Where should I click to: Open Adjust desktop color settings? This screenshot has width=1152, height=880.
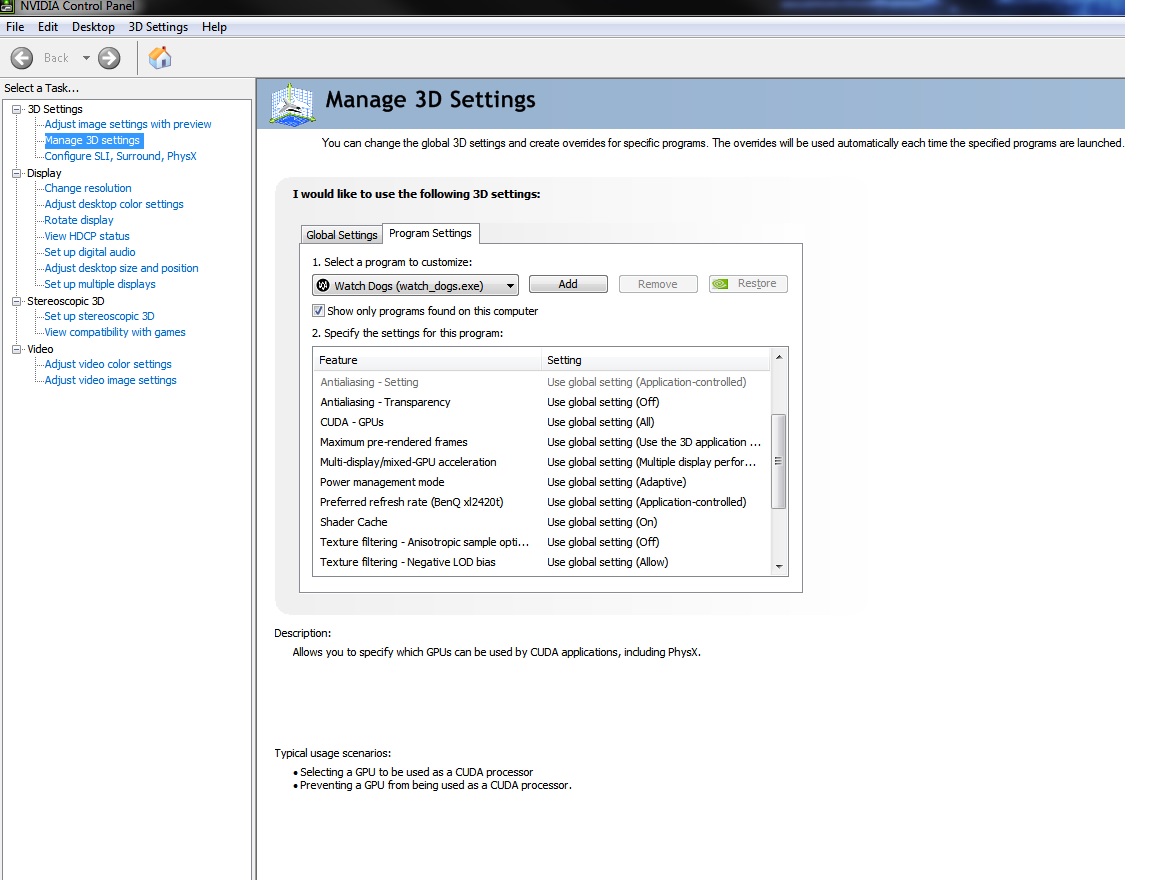tap(114, 204)
